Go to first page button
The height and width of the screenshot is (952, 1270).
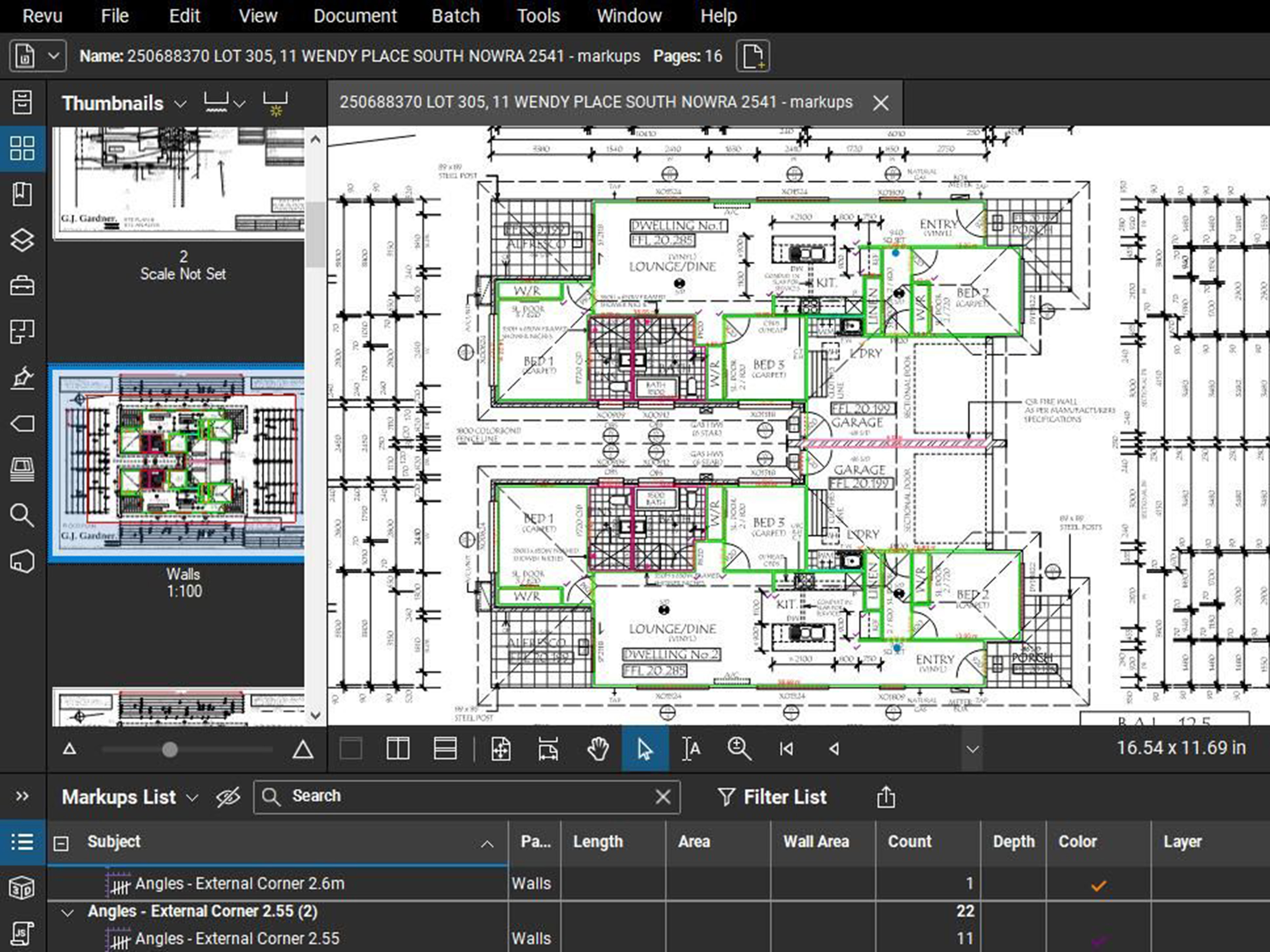click(x=787, y=749)
